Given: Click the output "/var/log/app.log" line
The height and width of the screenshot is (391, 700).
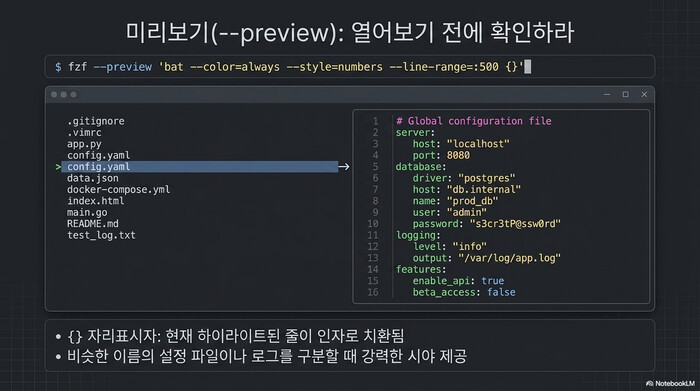Looking at the screenshot, I should pyautogui.click(x=487, y=258).
